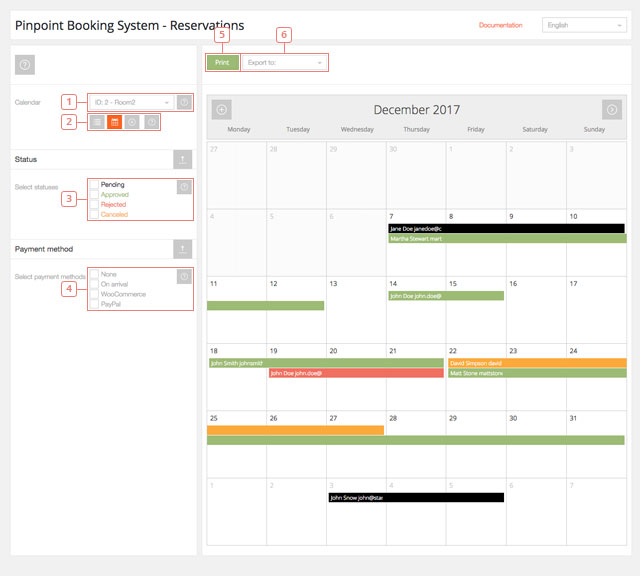The image size is (640, 576).
Task: Click the day cell for December 16
Action: click(536, 310)
